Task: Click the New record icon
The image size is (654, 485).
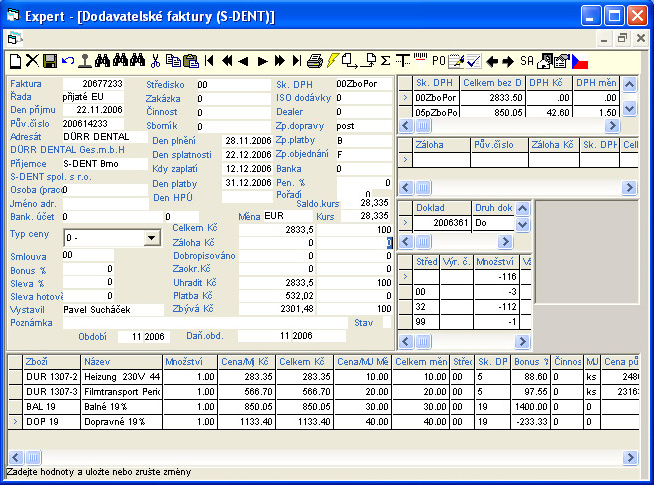Action: pyautogui.click(x=14, y=61)
